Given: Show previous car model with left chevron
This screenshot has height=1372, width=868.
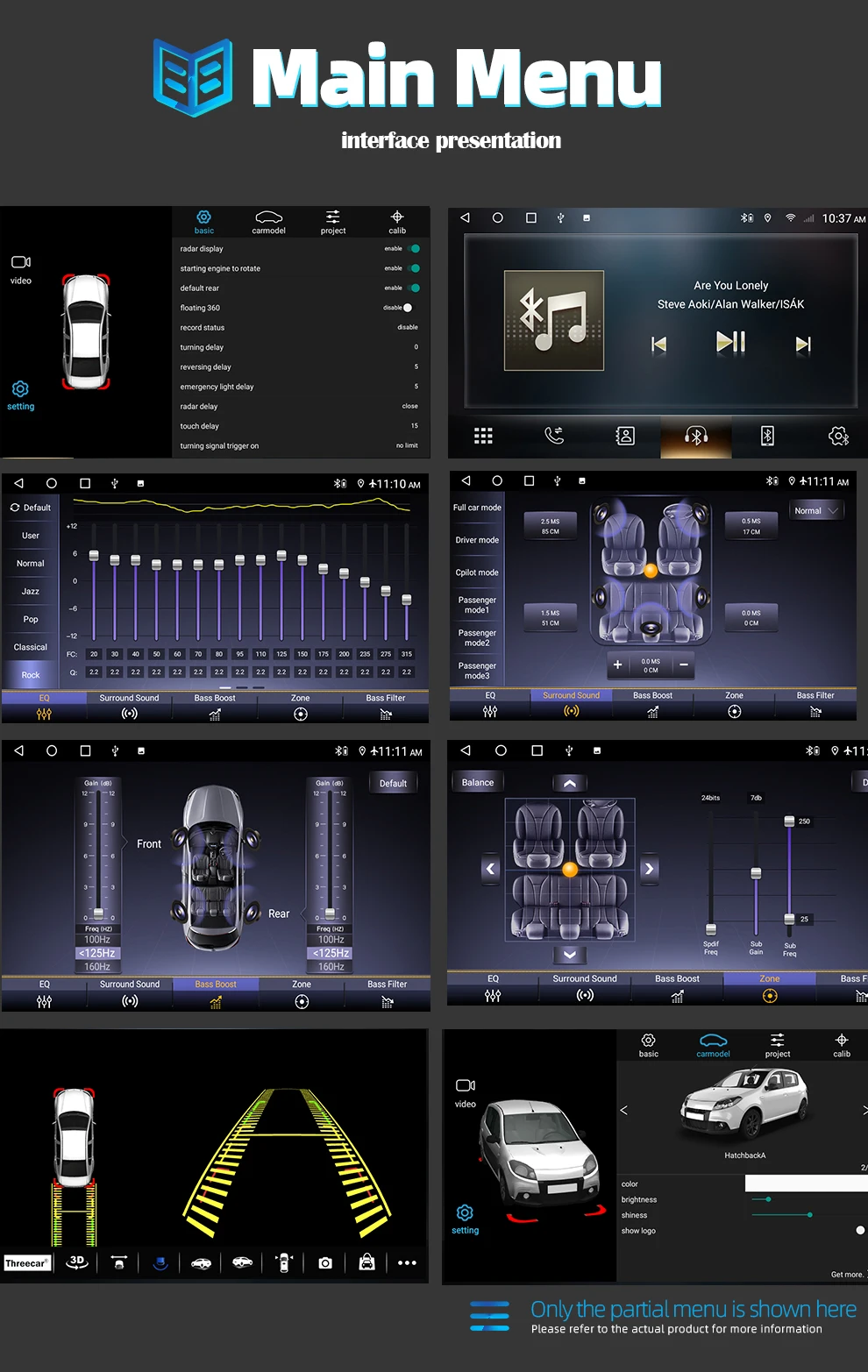Looking at the screenshot, I should (624, 1110).
